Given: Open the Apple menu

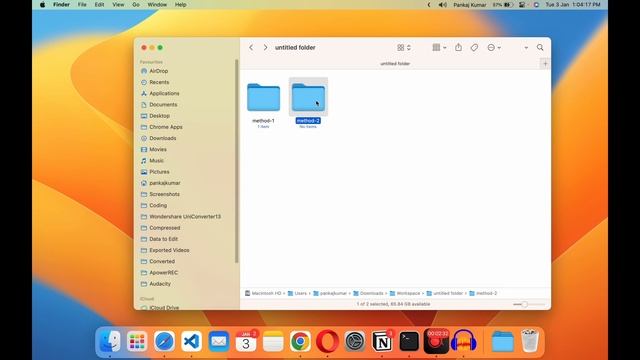Looking at the screenshot, I should pos(42,5).
